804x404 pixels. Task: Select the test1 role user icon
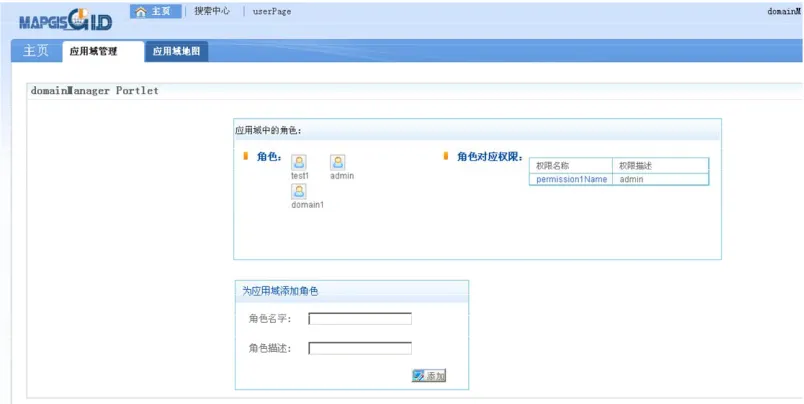pos(299,163)
